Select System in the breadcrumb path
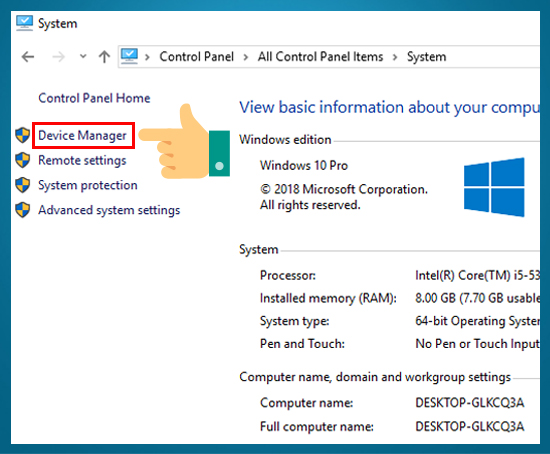Screen dimensions: 550x454 pos(427,57)
